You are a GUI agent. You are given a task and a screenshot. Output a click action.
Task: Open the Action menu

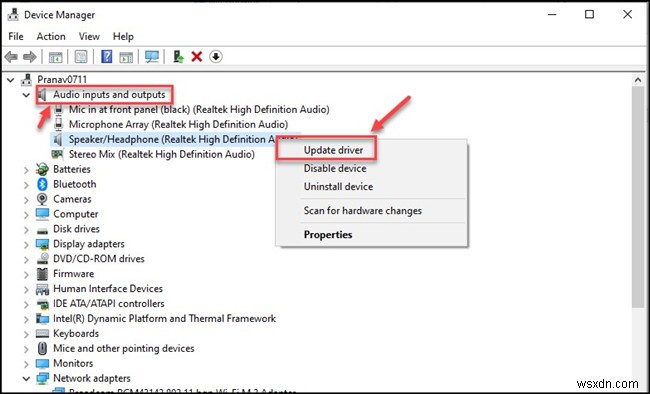[x=51, y=36]
